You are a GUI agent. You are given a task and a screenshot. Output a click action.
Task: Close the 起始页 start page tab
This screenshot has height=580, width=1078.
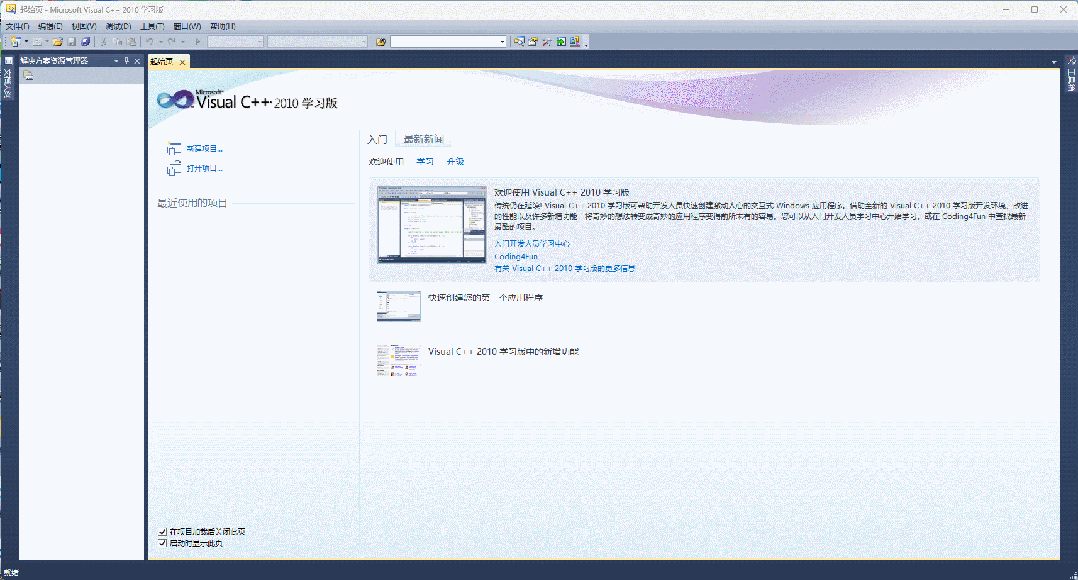(x=182, y=62)
